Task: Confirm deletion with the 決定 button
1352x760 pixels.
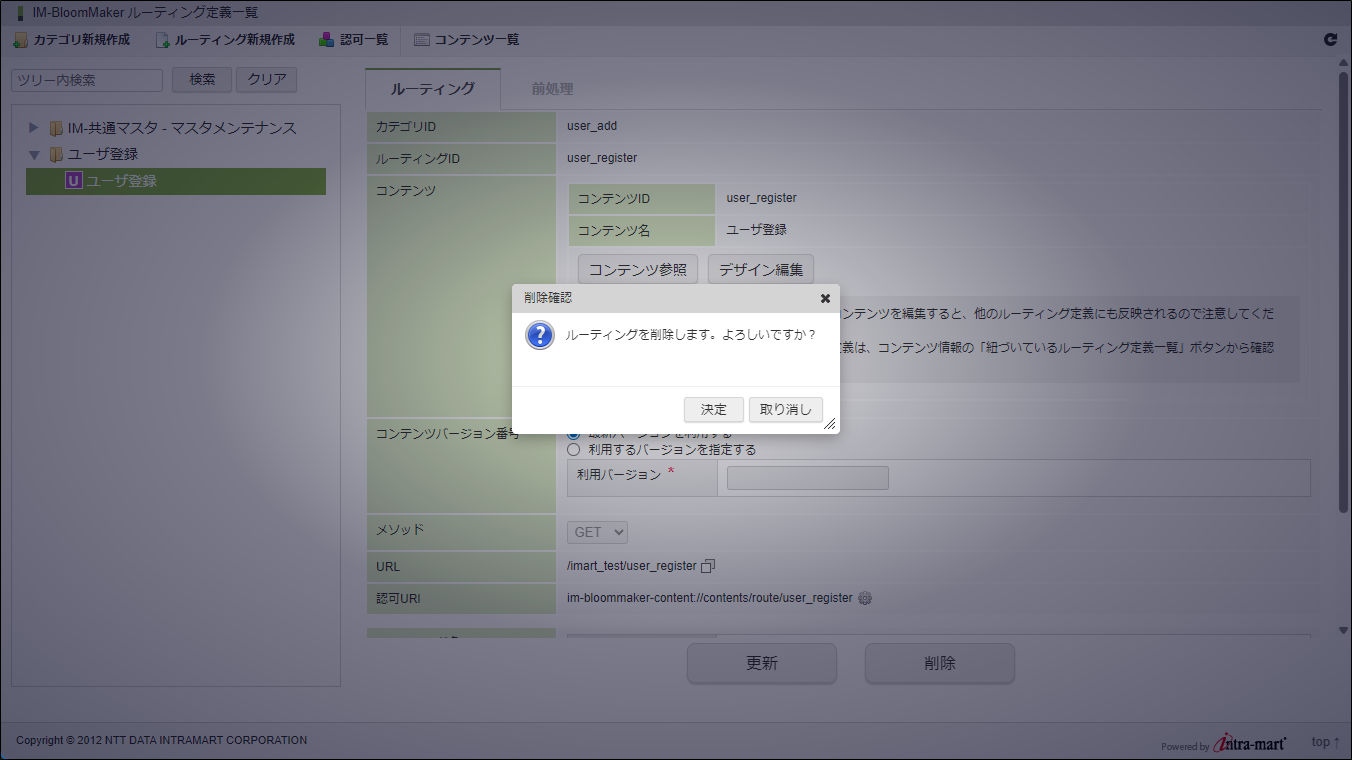Action: pyautogui.click(x=714, y=410)
